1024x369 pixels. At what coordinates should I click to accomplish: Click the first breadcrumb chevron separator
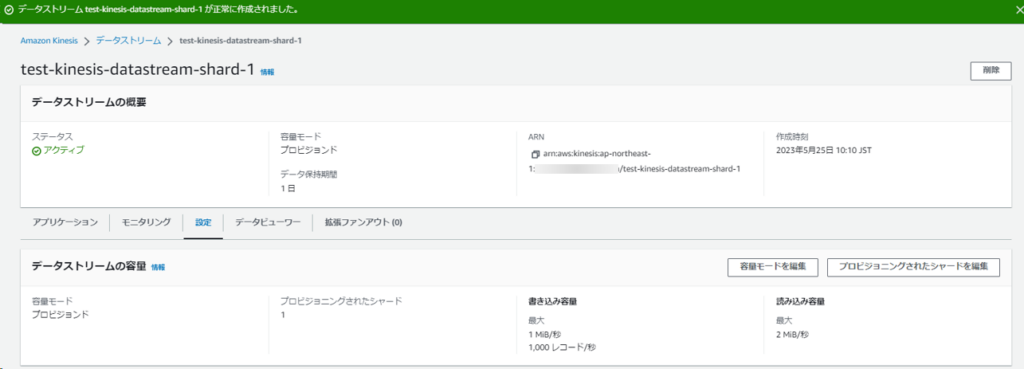coord(87,41)
